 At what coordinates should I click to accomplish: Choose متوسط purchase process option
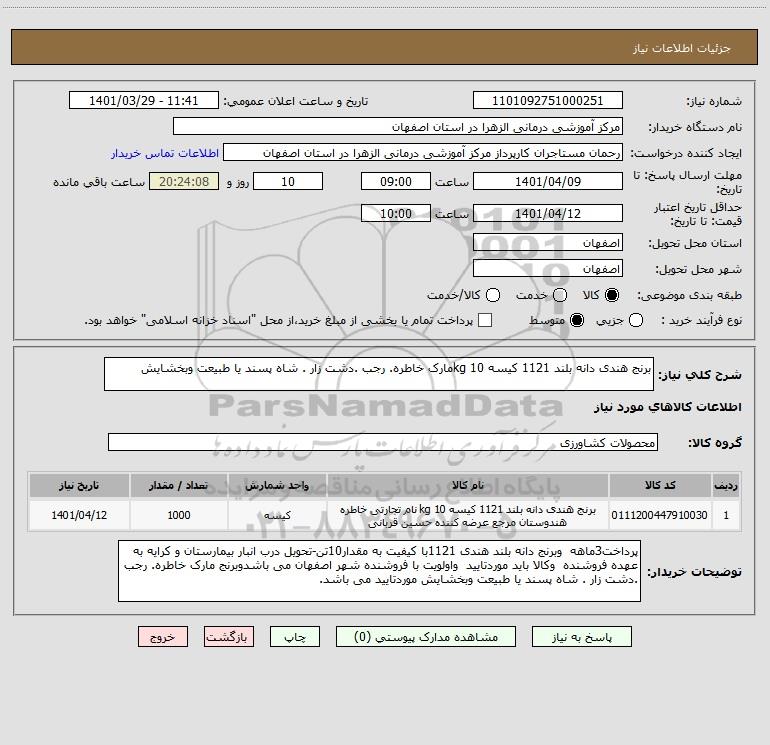tap(577, 320)
